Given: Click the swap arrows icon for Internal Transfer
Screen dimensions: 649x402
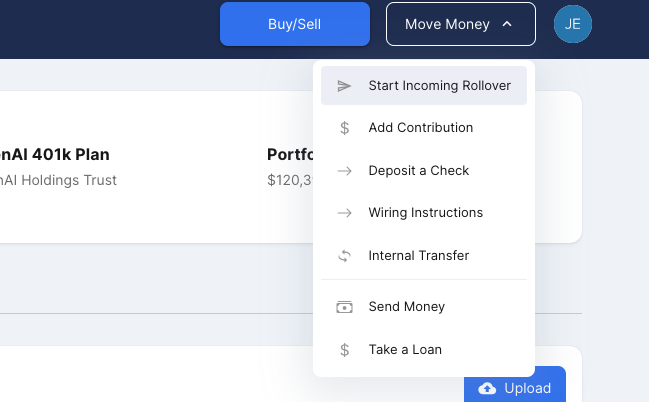Looking at the screenshot, I should click(345, 256).
